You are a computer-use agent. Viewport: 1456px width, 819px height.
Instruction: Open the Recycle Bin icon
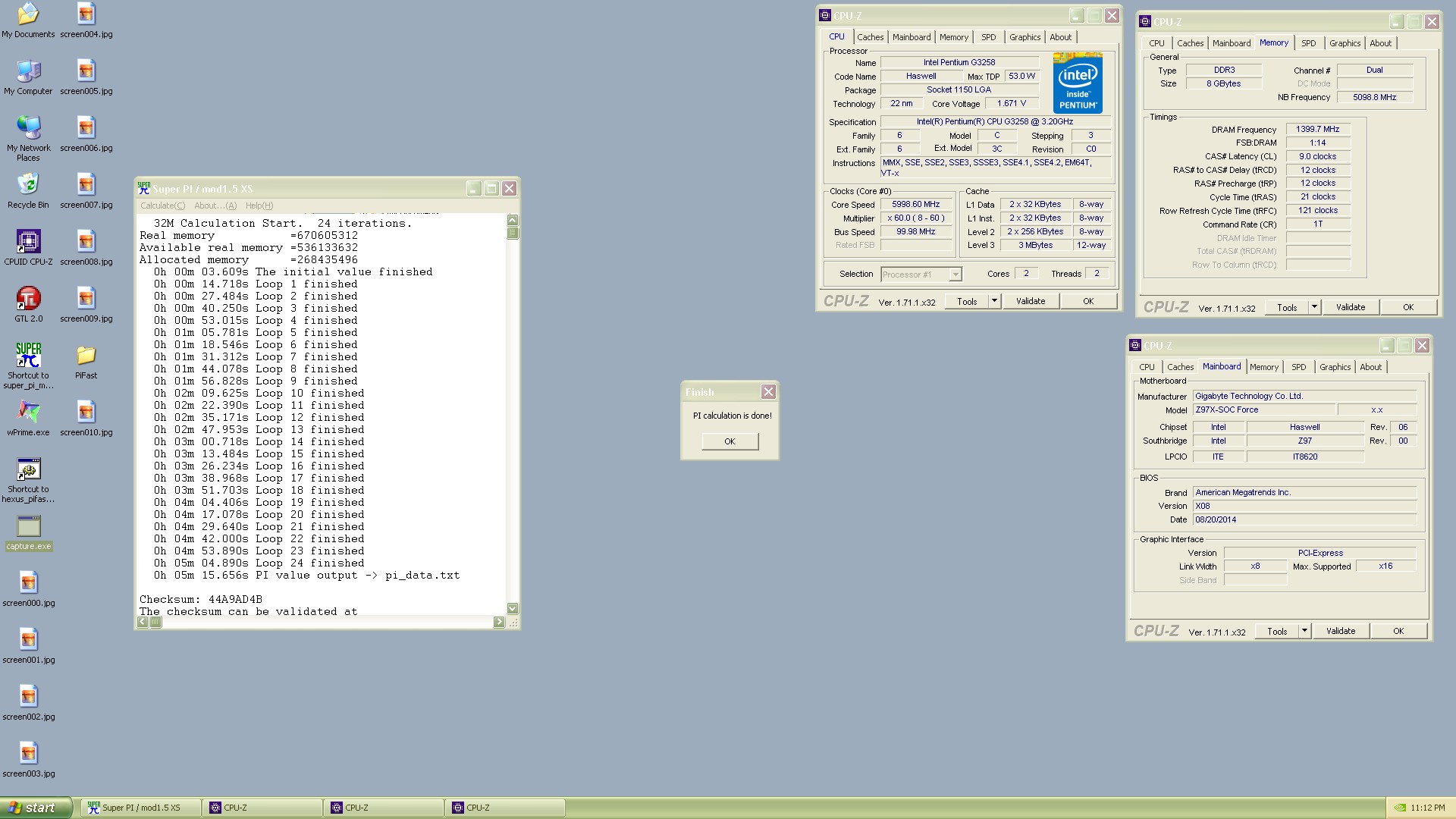click(28, 191)
